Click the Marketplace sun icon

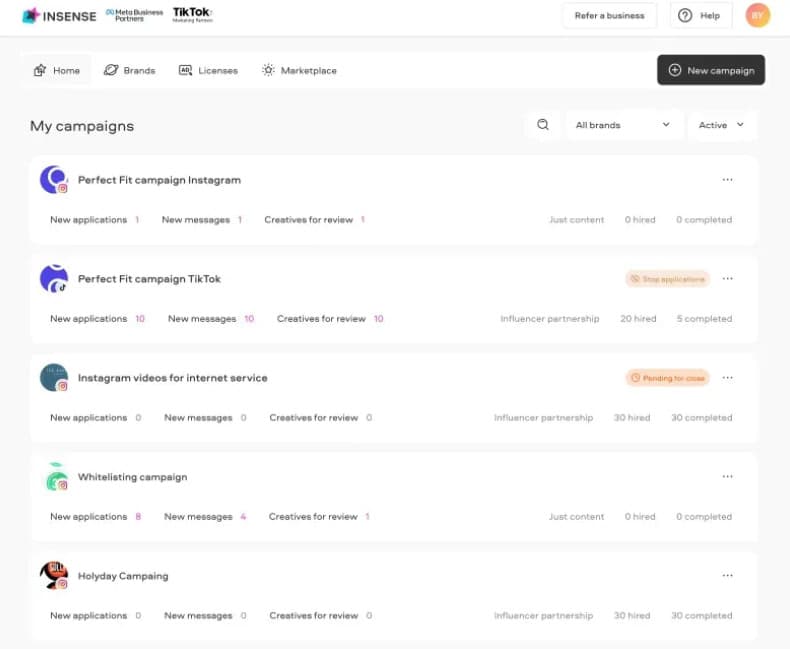pyautogui.click(x=268, y=70)
